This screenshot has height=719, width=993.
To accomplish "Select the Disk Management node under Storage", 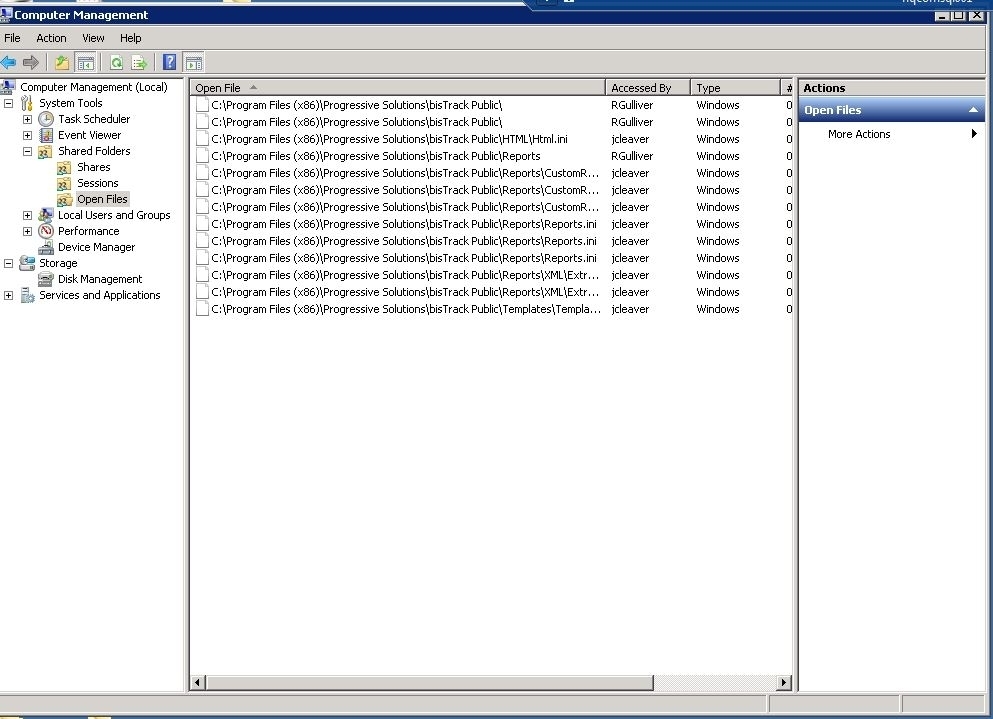I will (x=99, y=279).
